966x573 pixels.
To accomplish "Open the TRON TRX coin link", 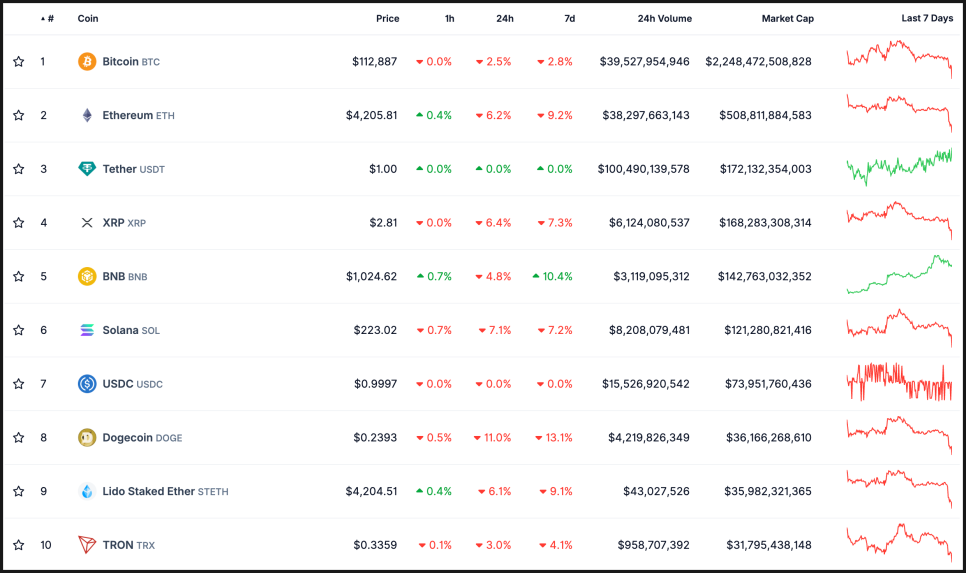I will (x=128, y=545).
